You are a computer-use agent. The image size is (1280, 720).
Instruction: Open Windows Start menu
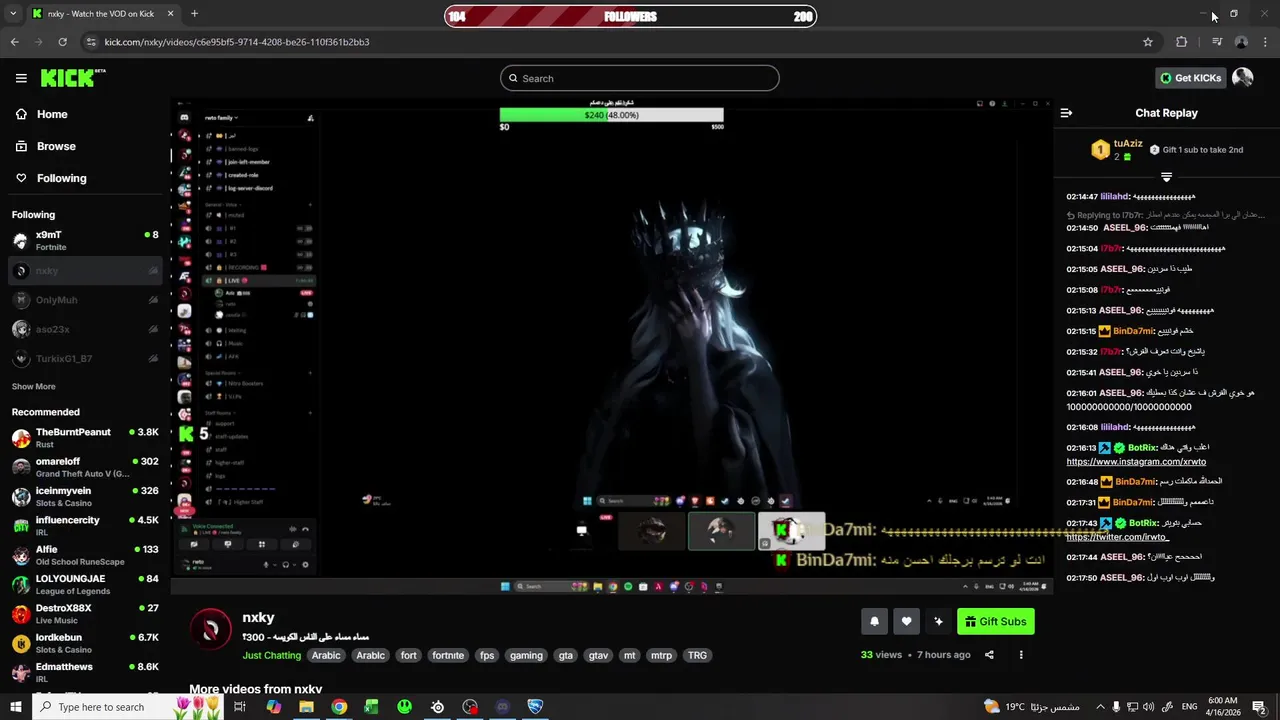coord(15,707)
